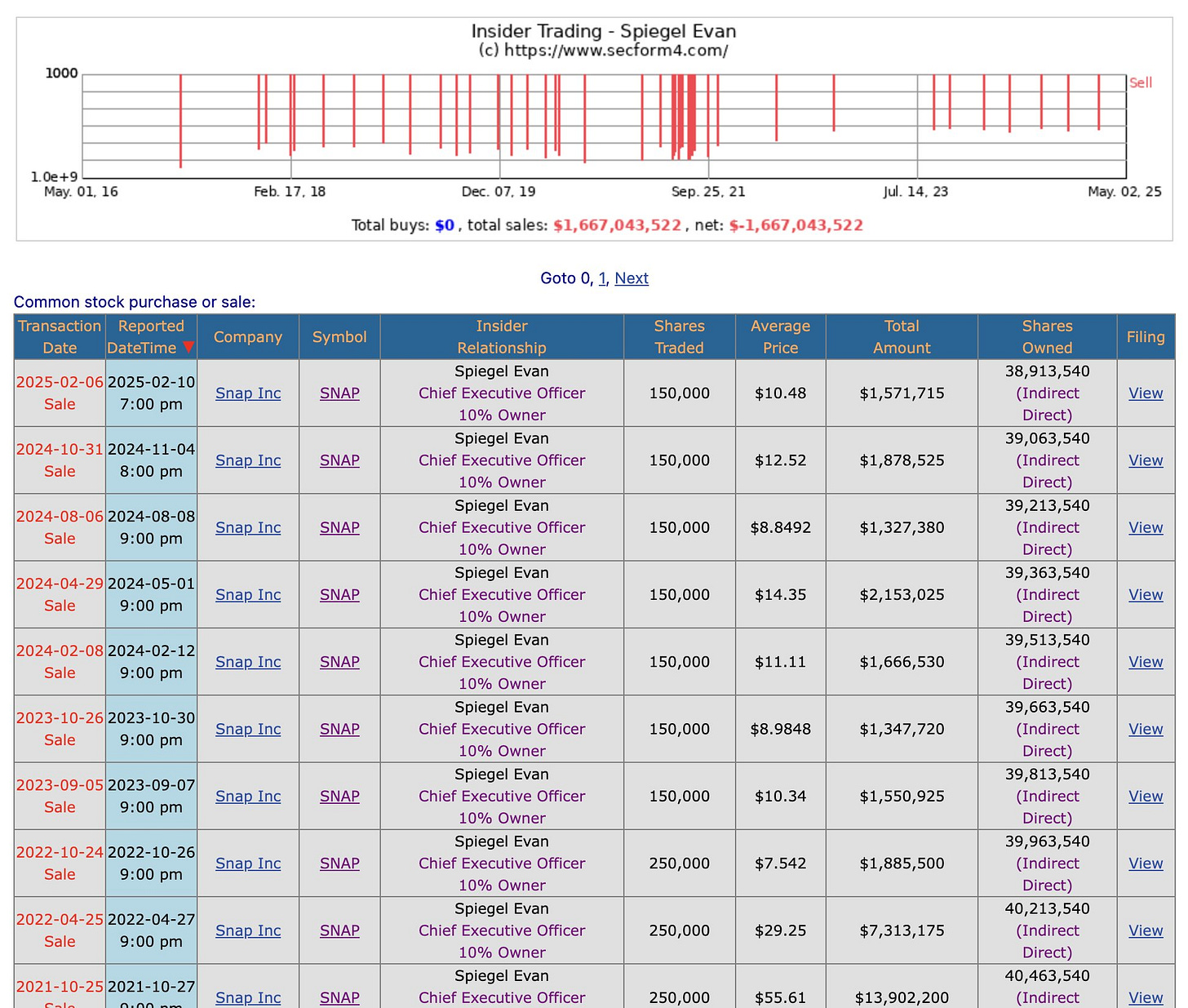Open Snap Inc link in 2022-04-25 row
Viewport: 1188px width, 1008px height.
248,930
